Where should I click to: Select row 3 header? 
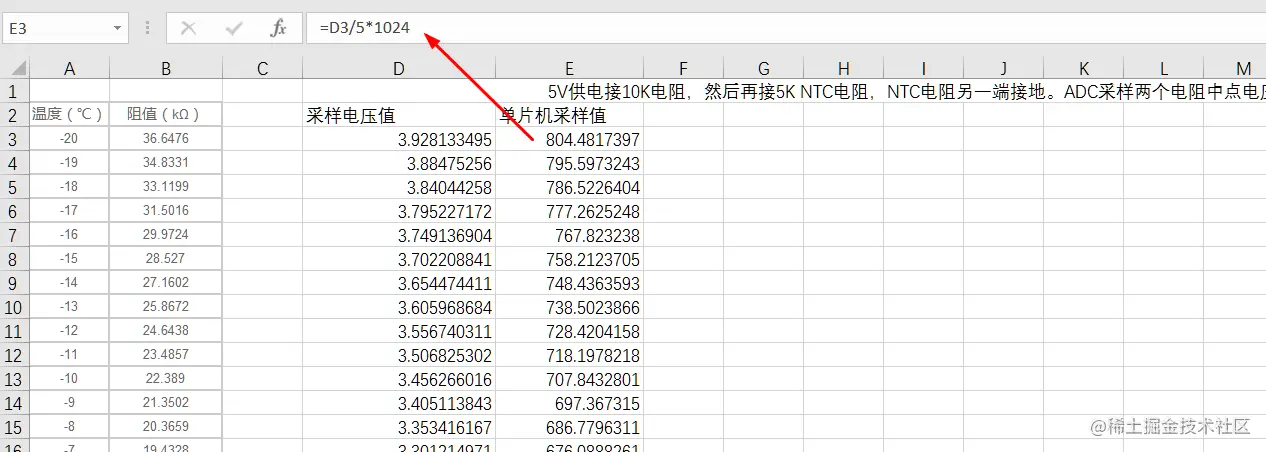click(x=14, y=139)
